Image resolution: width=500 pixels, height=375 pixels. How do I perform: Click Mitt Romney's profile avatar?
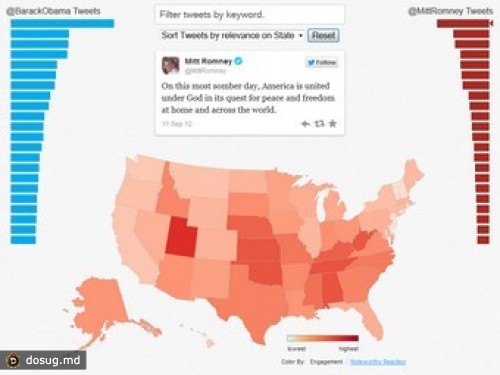coord(171,65)
